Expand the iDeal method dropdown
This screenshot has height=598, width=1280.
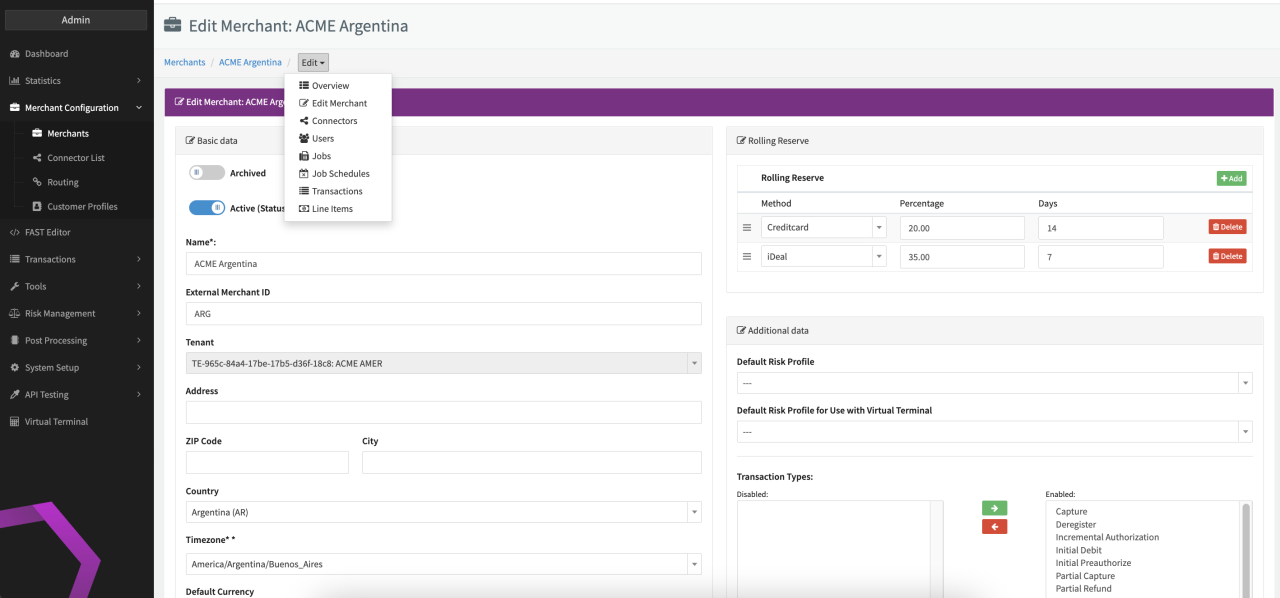879,257
